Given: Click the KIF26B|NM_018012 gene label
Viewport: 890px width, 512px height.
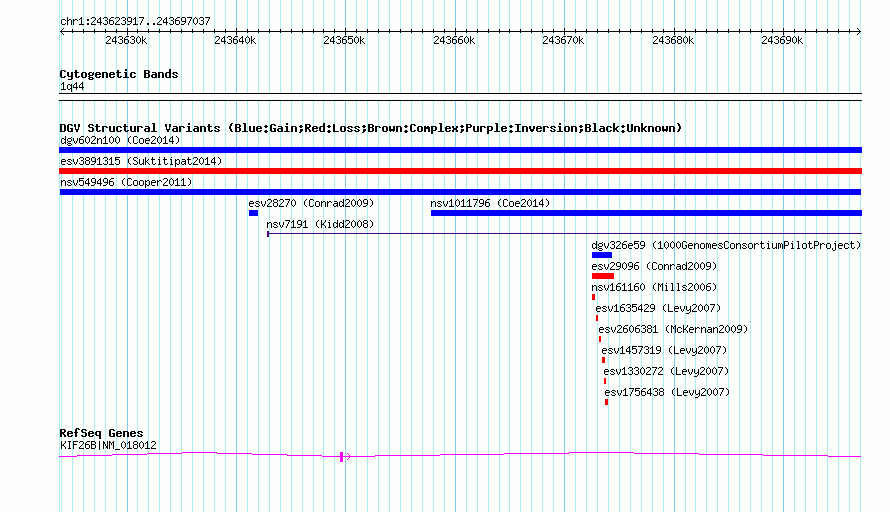Looking at the screenshot, I should pos(108,446).
